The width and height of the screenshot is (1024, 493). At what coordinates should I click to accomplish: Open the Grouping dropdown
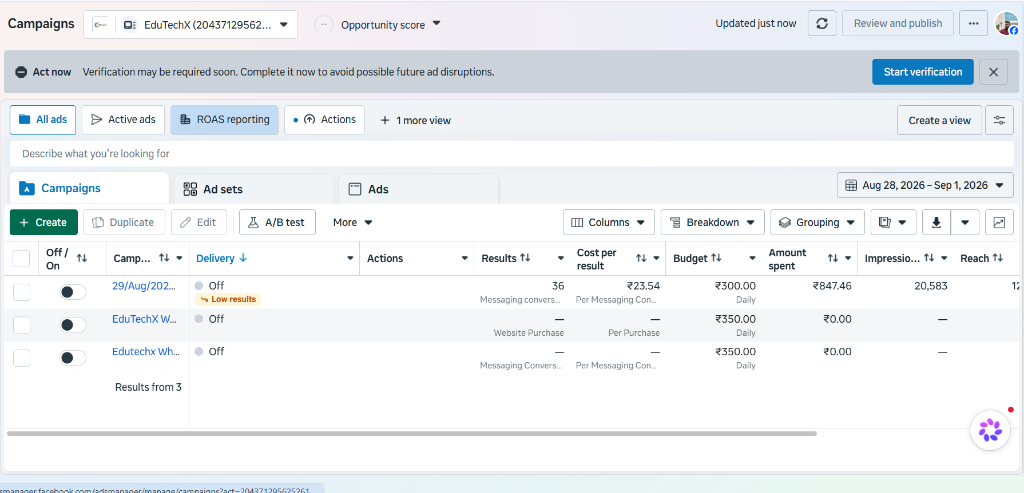pos(817,222)
